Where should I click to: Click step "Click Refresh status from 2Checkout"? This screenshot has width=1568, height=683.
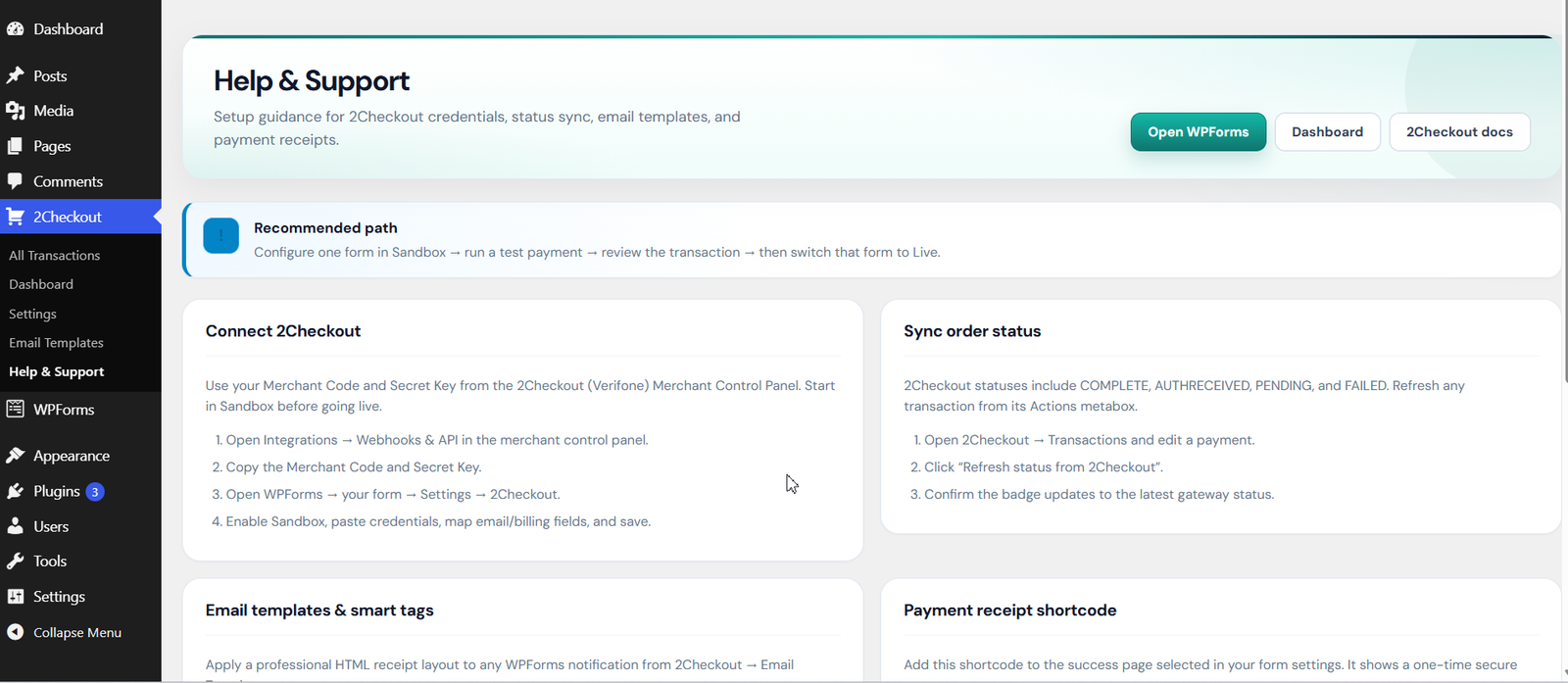pyautogui.click(x=1044, y=467)
